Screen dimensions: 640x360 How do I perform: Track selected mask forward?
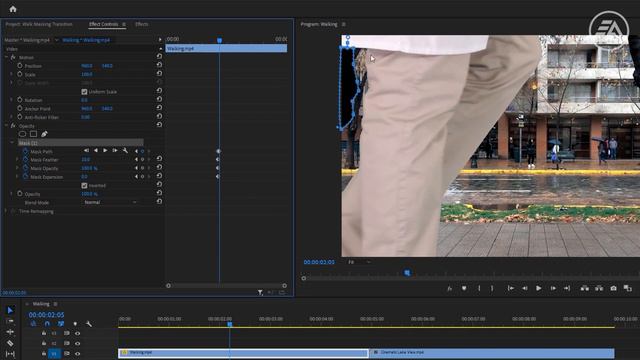[105, 151]
